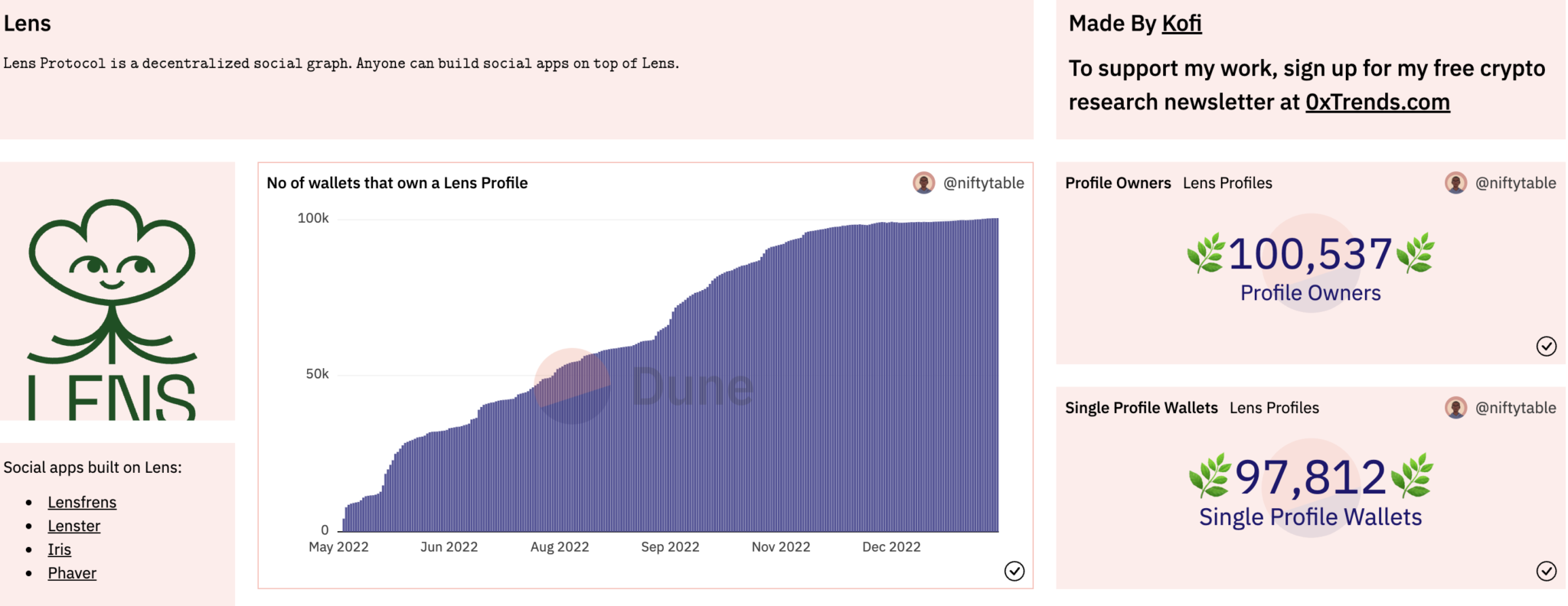This screenshot has width=1568, height=606.
Task: Click the Lens Protocol description sentence
Action: click(341, 64)
